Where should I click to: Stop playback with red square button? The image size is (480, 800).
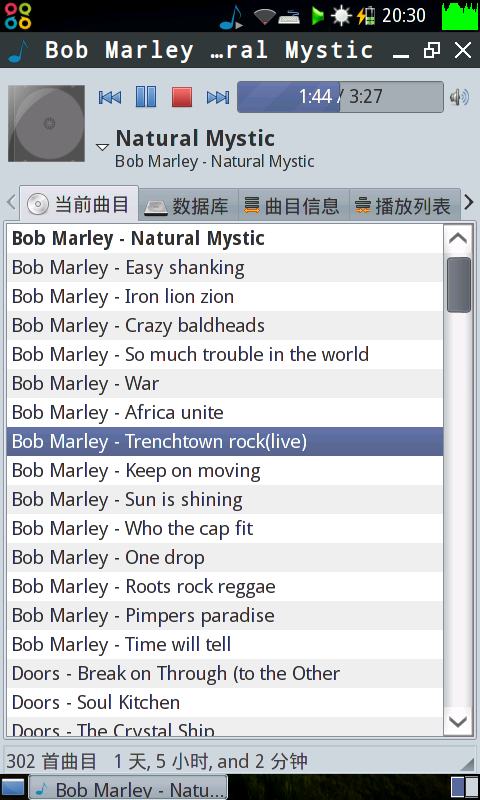tap(182, 96)
